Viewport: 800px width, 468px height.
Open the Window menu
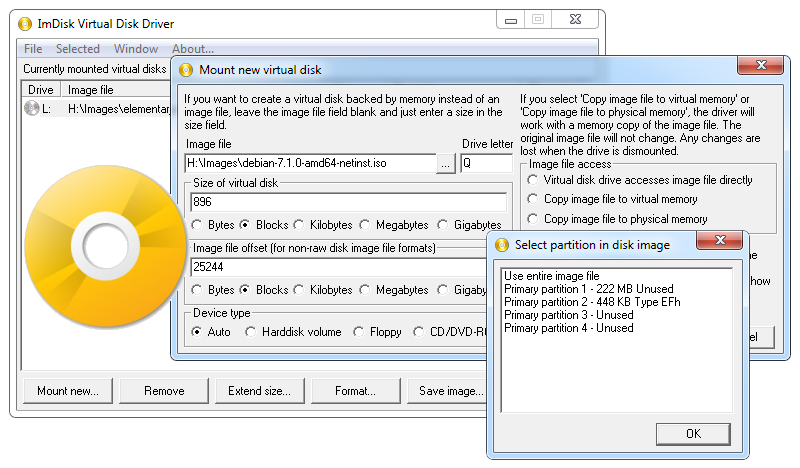coord(136,49)
